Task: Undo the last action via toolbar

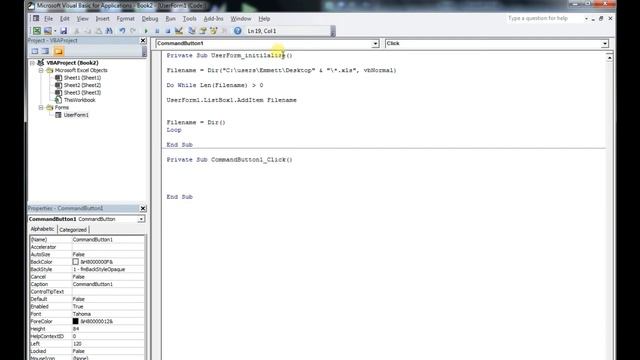Action: (122, 31)
